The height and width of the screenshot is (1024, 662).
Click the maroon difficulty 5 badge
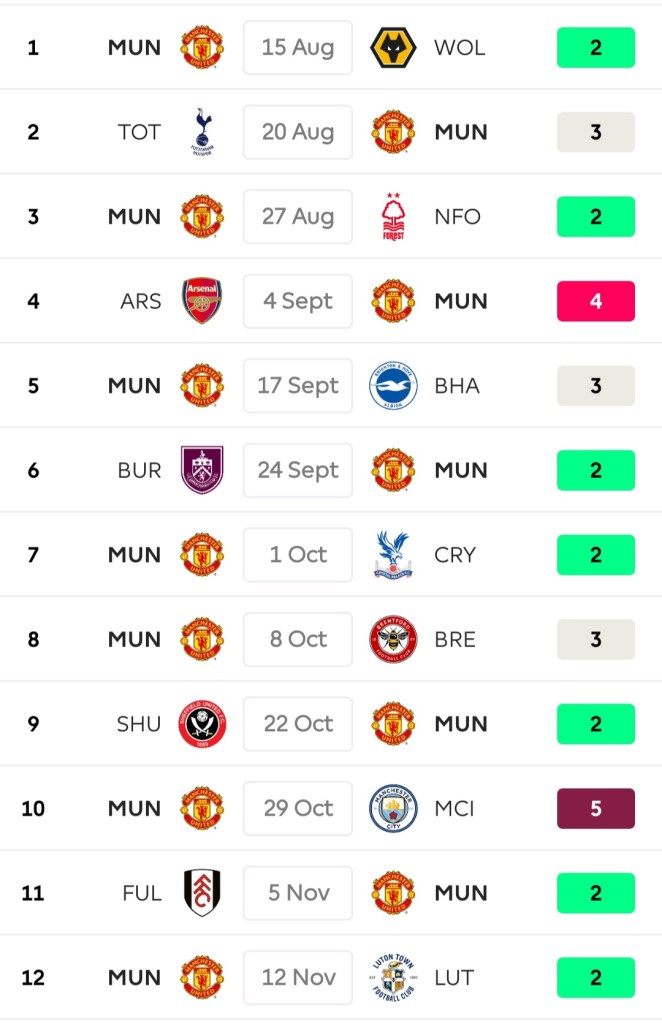pos(596,808)
